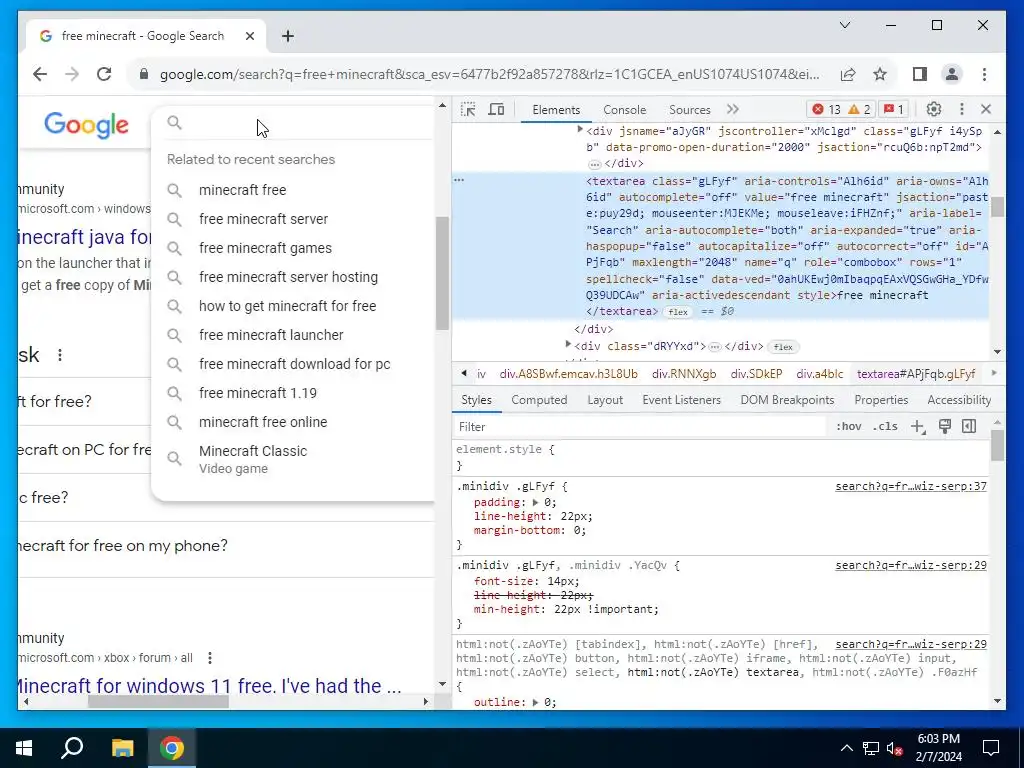The image size is (1024, 768).
Task: Toggle the .cls element classes button
Action: pyautogui.click(x=885, y=426)
